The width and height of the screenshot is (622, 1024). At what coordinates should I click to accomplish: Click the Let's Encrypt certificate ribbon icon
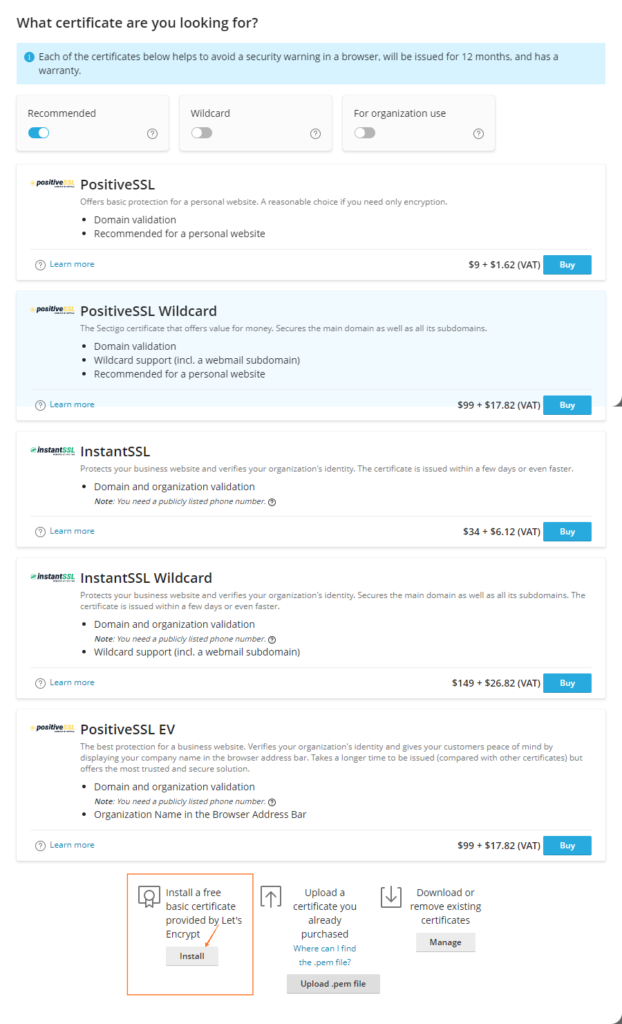click(x=149, y=897)
